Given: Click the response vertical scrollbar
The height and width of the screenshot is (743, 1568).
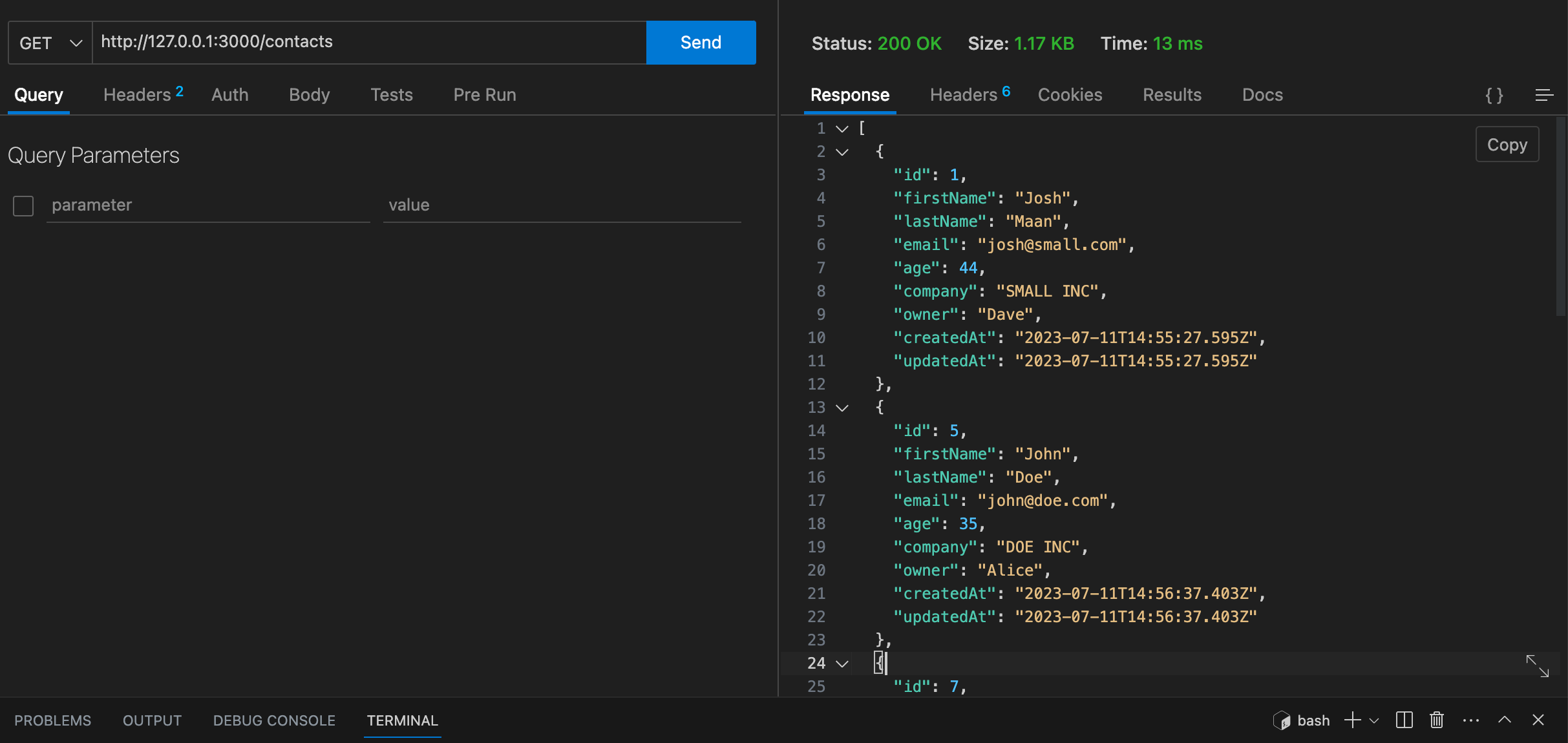Looking at the screenshot, I should pos(1562,216).
